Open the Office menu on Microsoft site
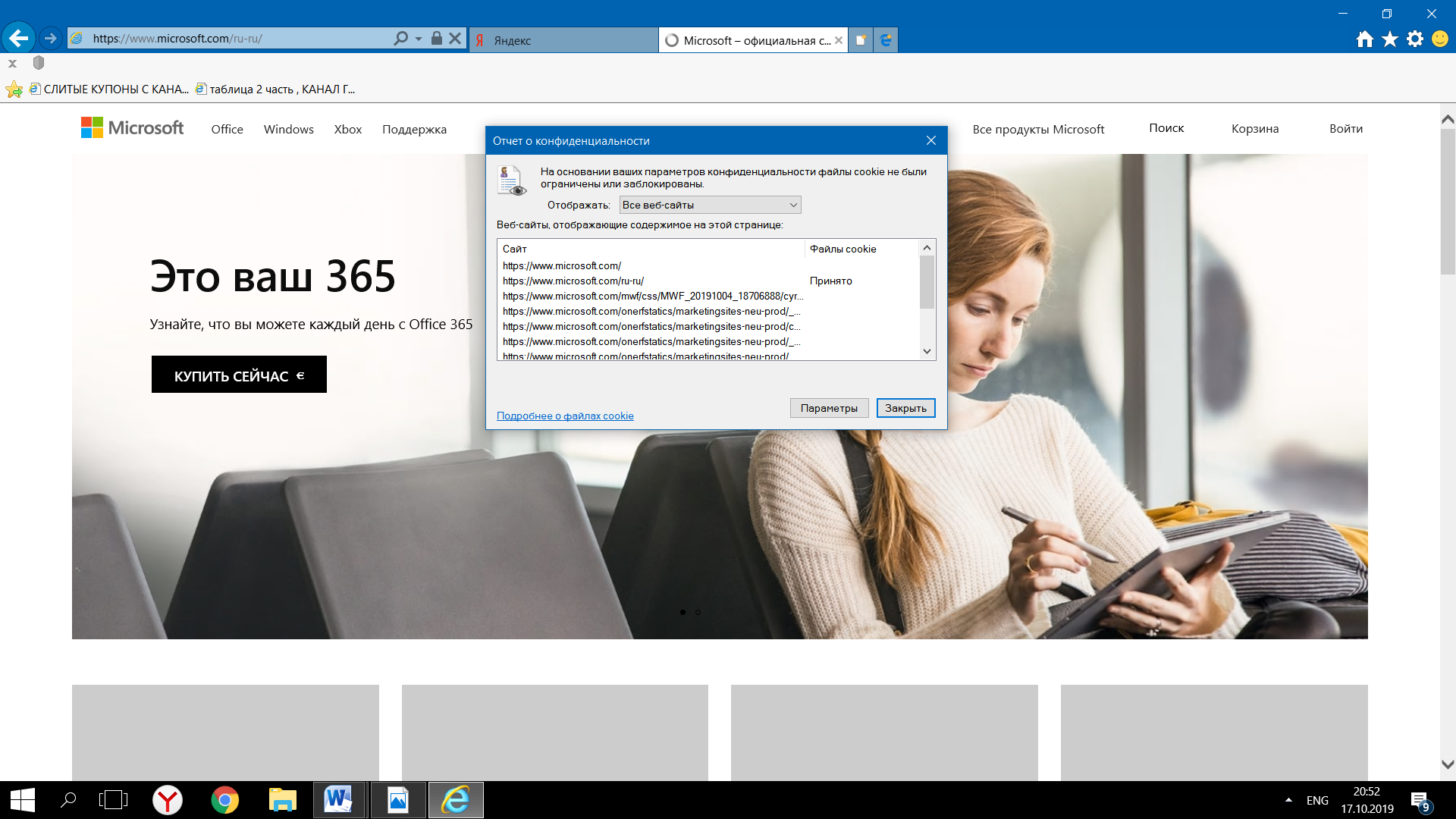This screenshot has width=1456, height=819. click(227, 129)
